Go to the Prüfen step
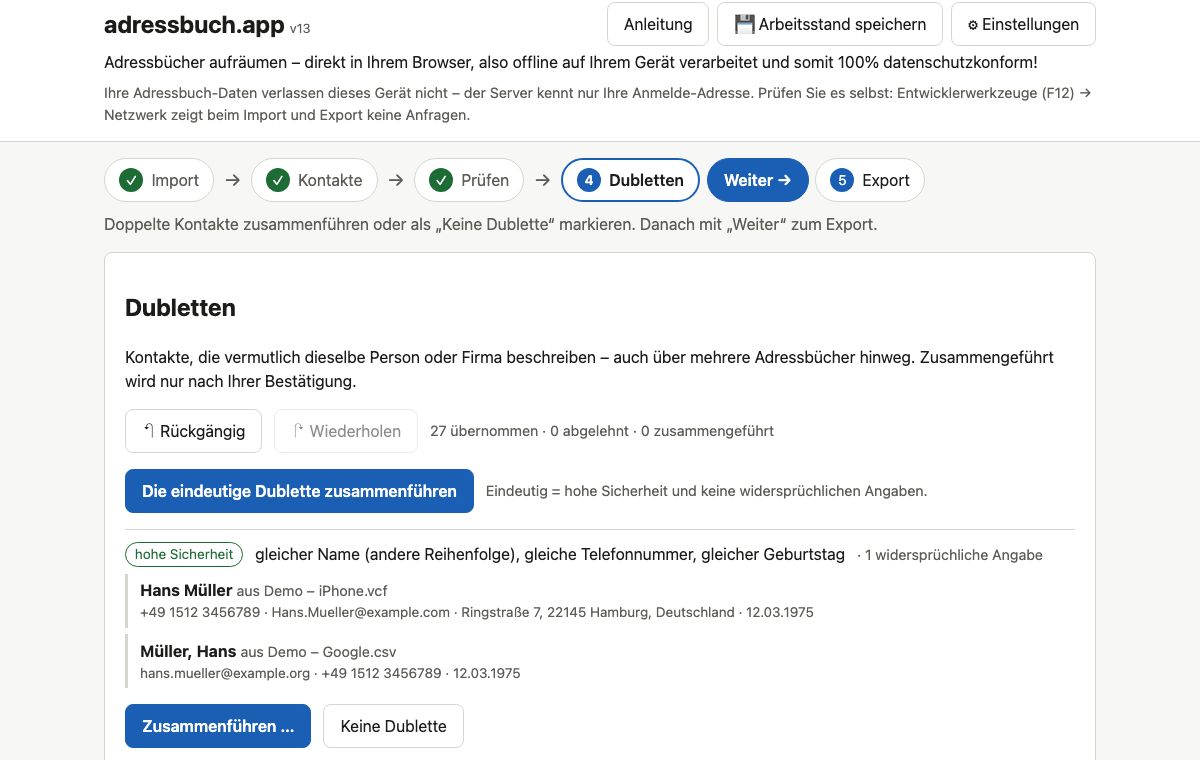This screenshot has width=1200, height=760. (469, 180)
